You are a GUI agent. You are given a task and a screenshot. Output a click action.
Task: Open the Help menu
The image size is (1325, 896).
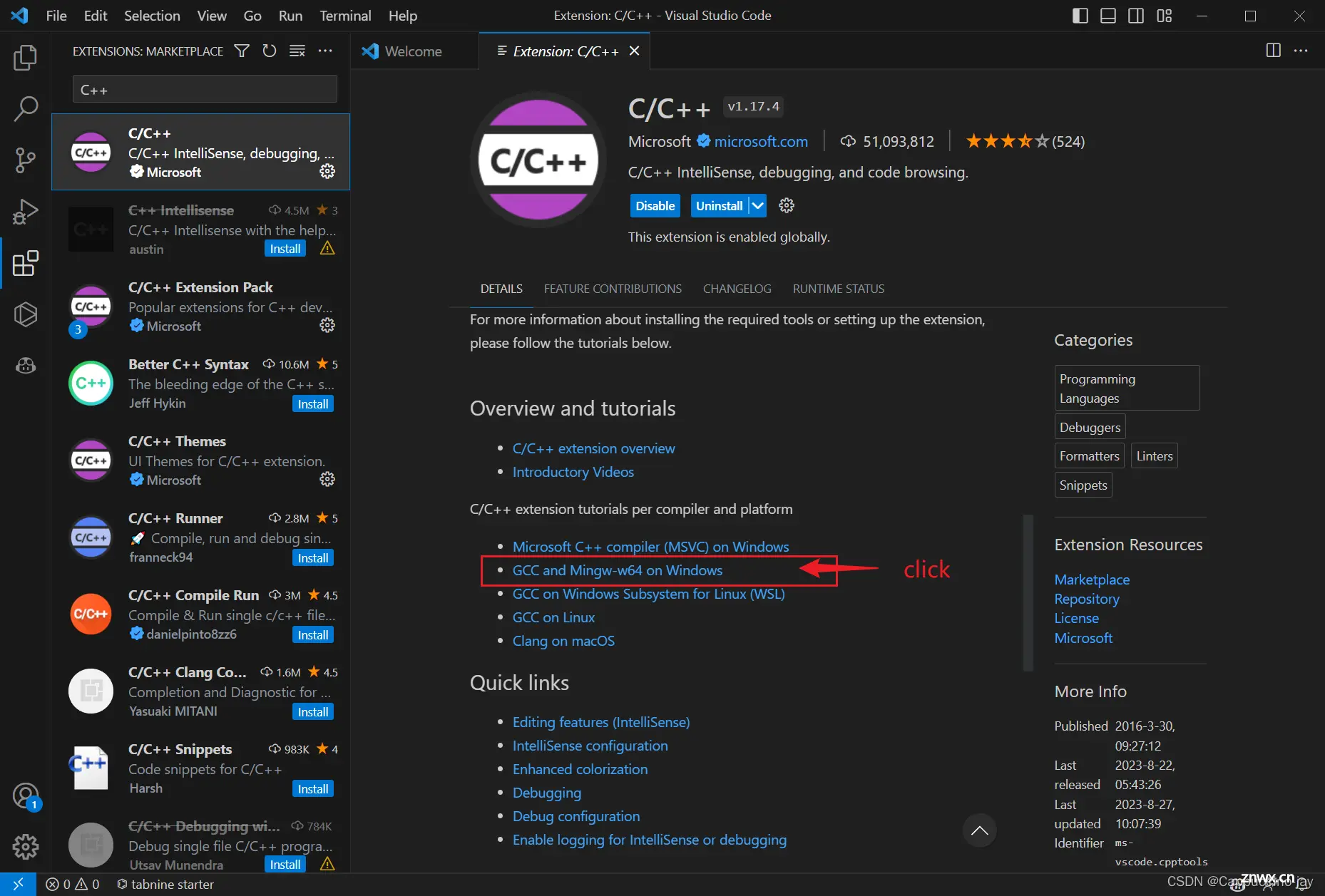point(403,16)
